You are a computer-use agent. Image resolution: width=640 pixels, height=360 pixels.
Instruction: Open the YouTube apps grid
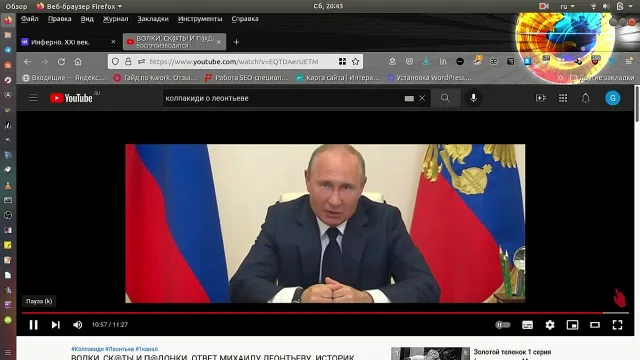[563, 98]
